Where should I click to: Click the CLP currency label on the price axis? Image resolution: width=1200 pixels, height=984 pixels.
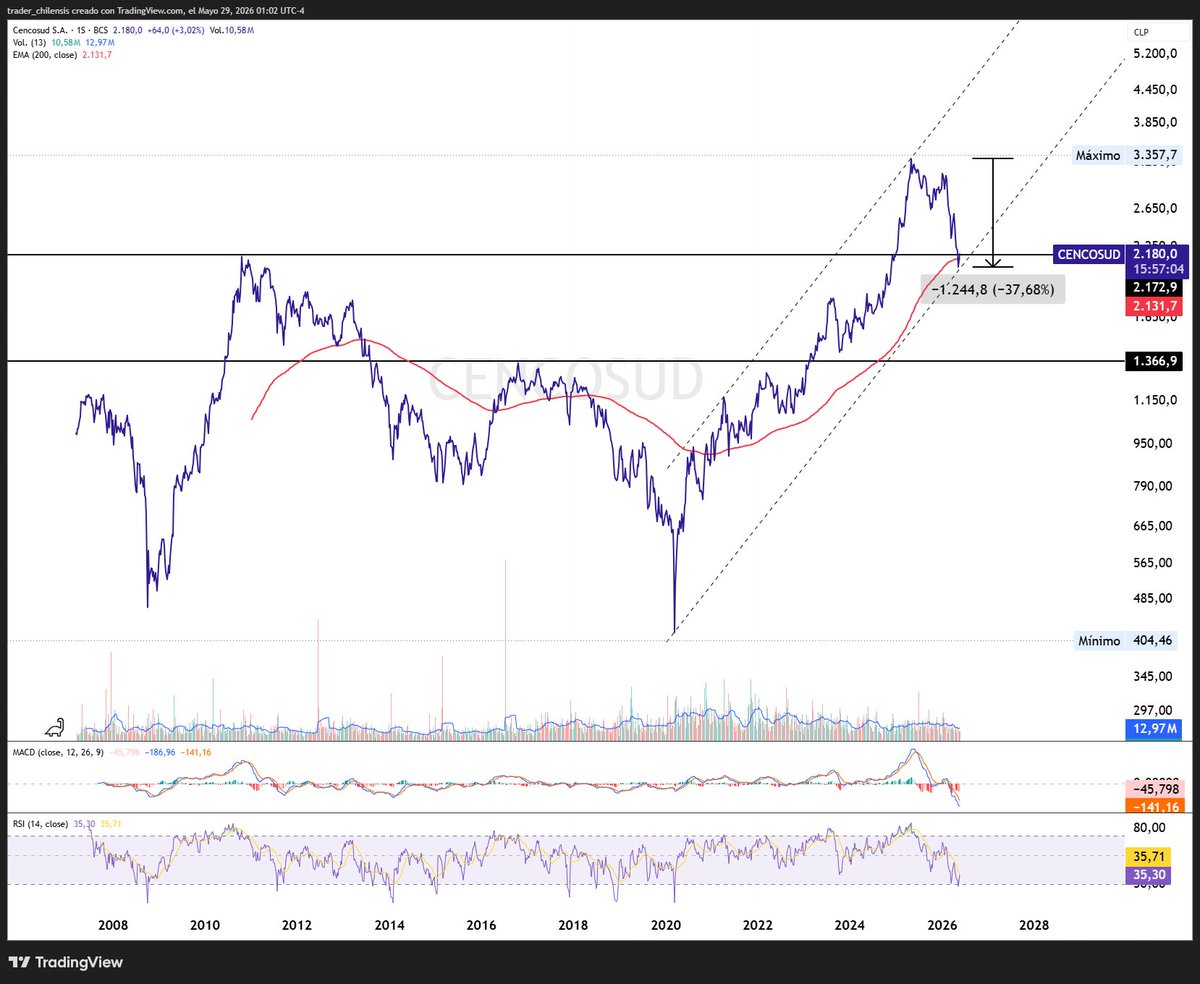1141,32
